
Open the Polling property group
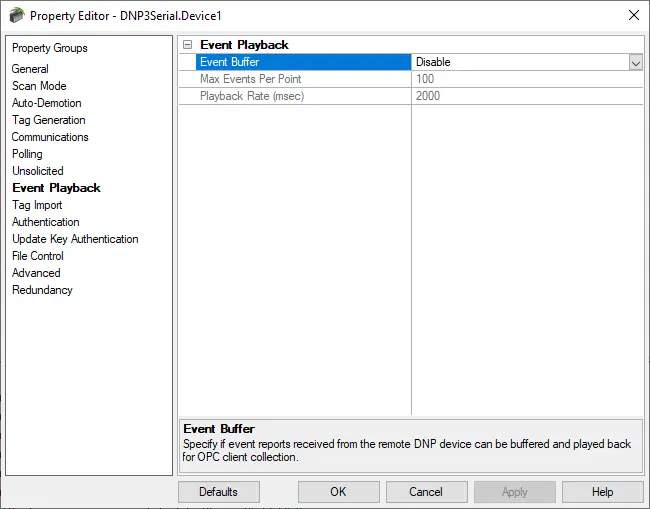pyautogui.click(x=27, y=154)
